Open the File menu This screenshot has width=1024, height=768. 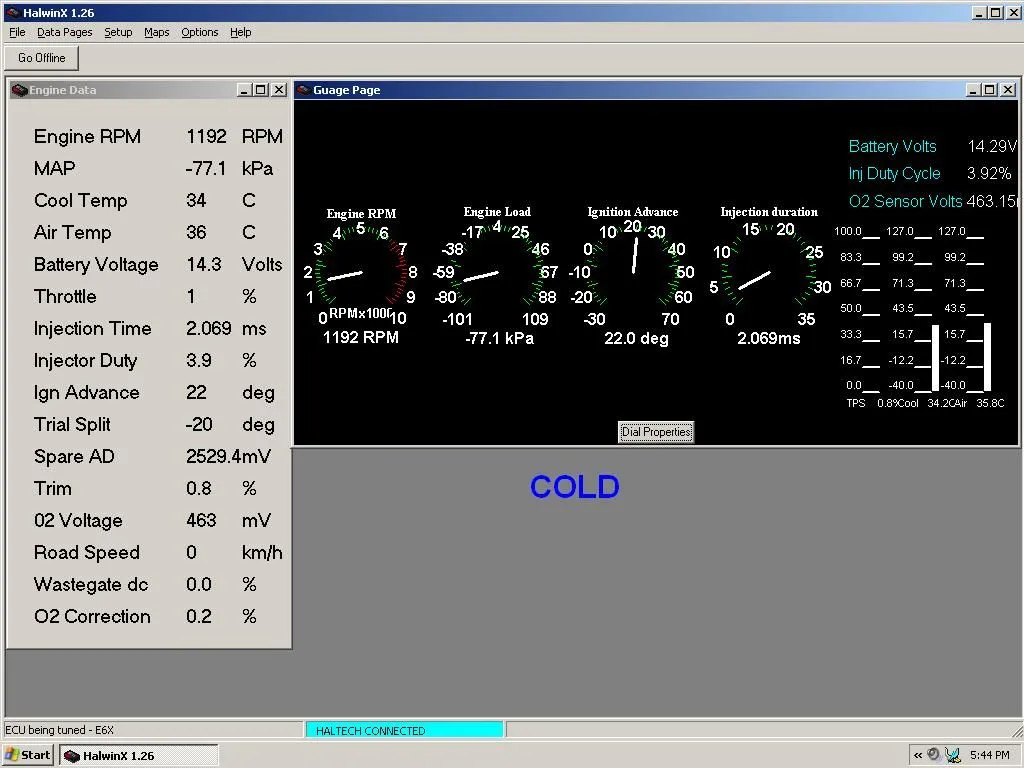(16, 32)
